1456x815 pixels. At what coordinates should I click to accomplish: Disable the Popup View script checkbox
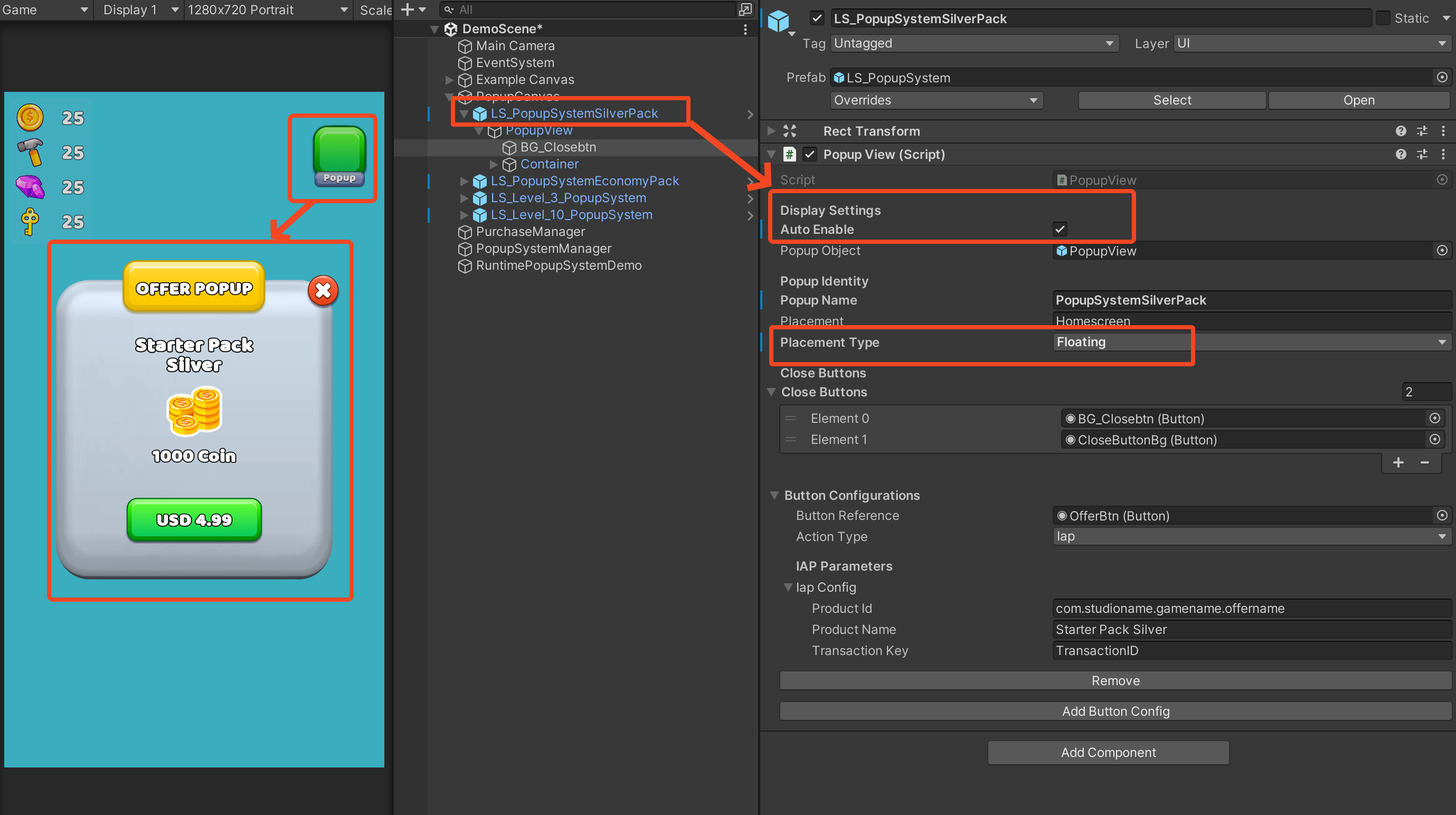point(809,154)
